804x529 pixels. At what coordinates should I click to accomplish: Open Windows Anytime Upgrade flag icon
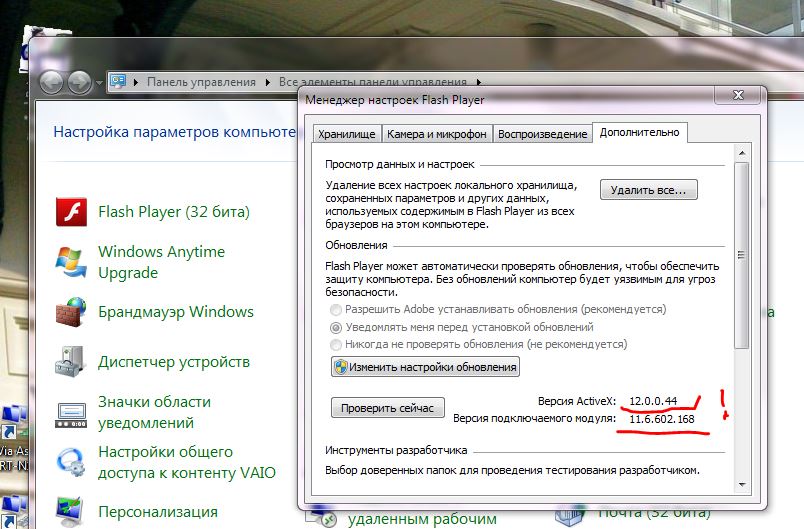pyautogui.click(x=71, y=261)
